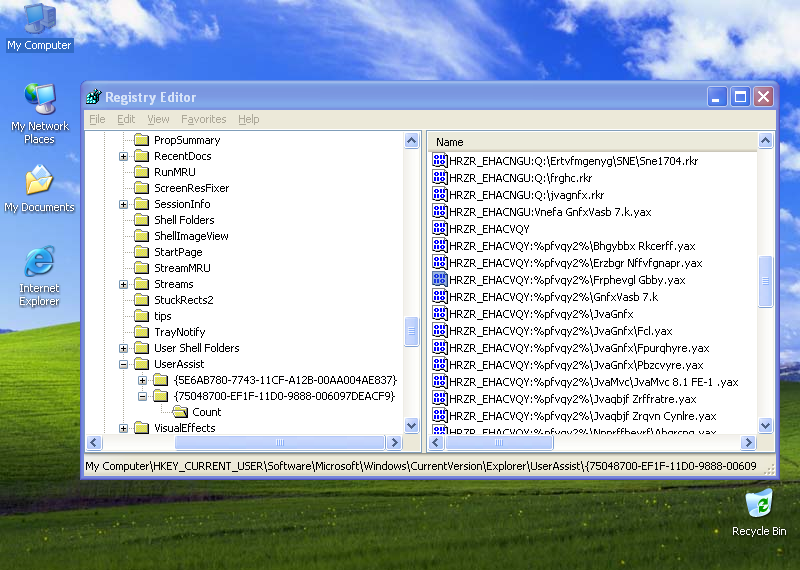Select the tips folder icon
Screen dimensions: 800x570
[141, 316]
